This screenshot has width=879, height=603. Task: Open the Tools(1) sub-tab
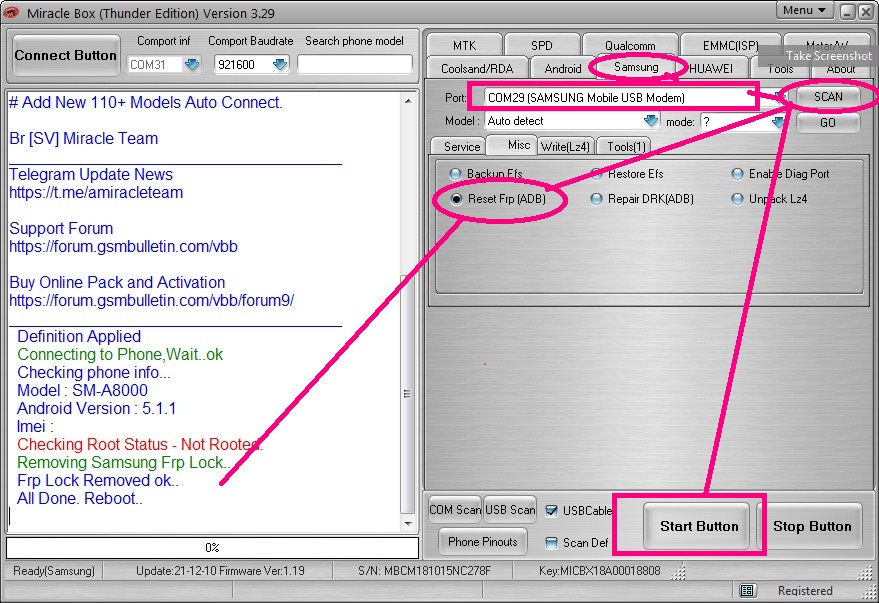[x=626, y=147]
